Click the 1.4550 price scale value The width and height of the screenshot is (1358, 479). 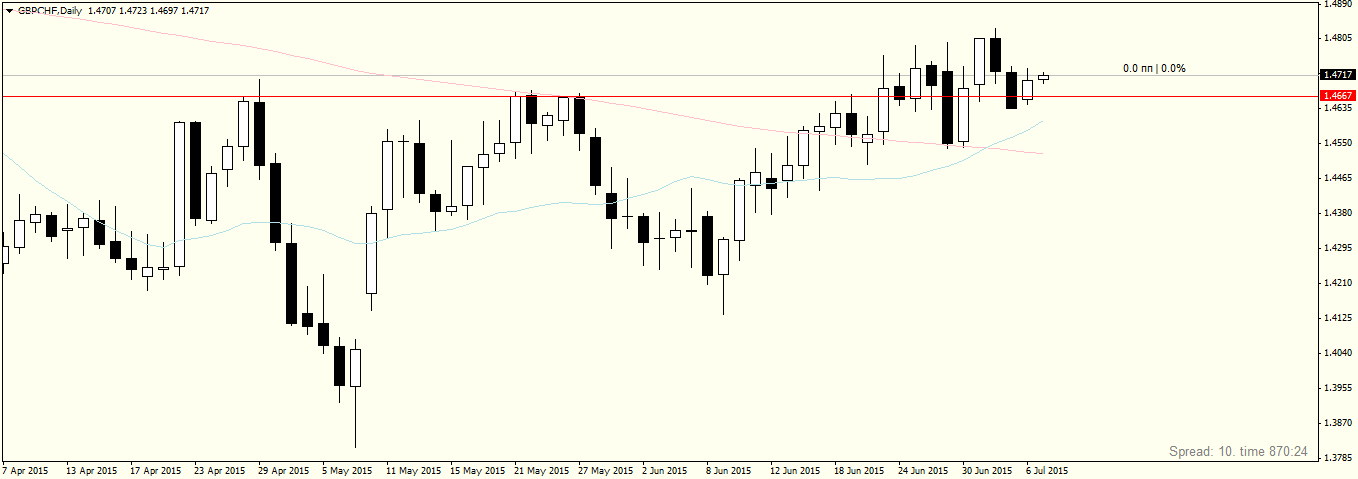(1339, 143)
